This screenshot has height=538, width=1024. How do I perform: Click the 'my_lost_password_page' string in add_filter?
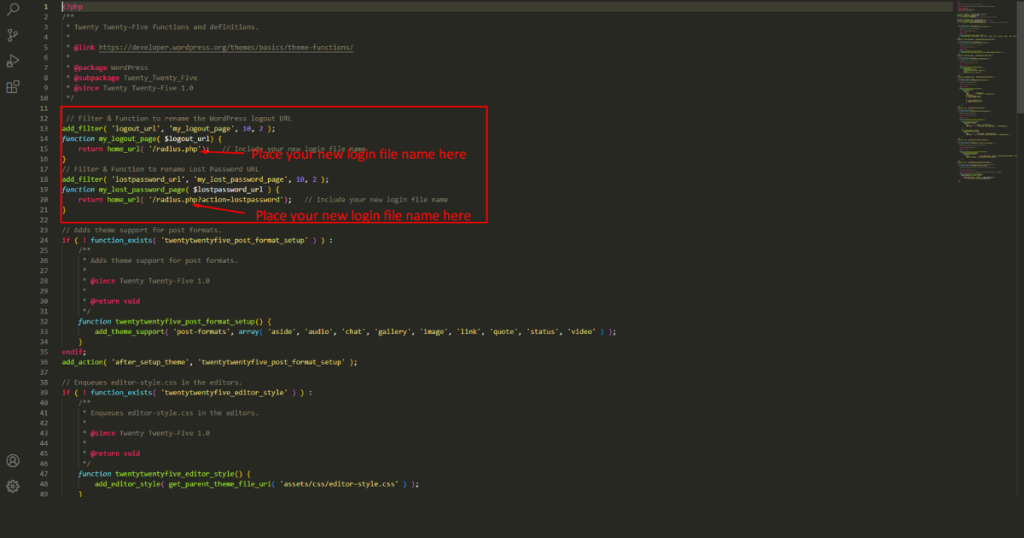tap(240, 180)
